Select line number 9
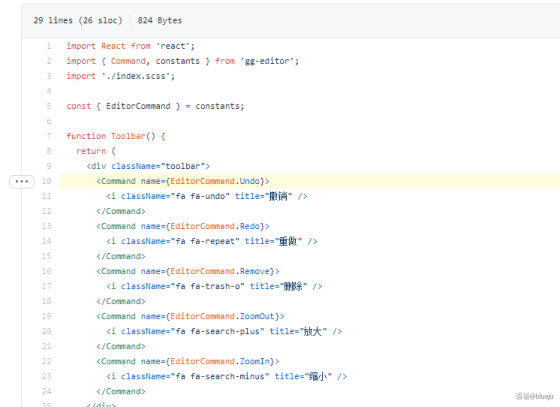Image resolution: width=560 pixels, height=407 pixels. (x=49, y=166)
